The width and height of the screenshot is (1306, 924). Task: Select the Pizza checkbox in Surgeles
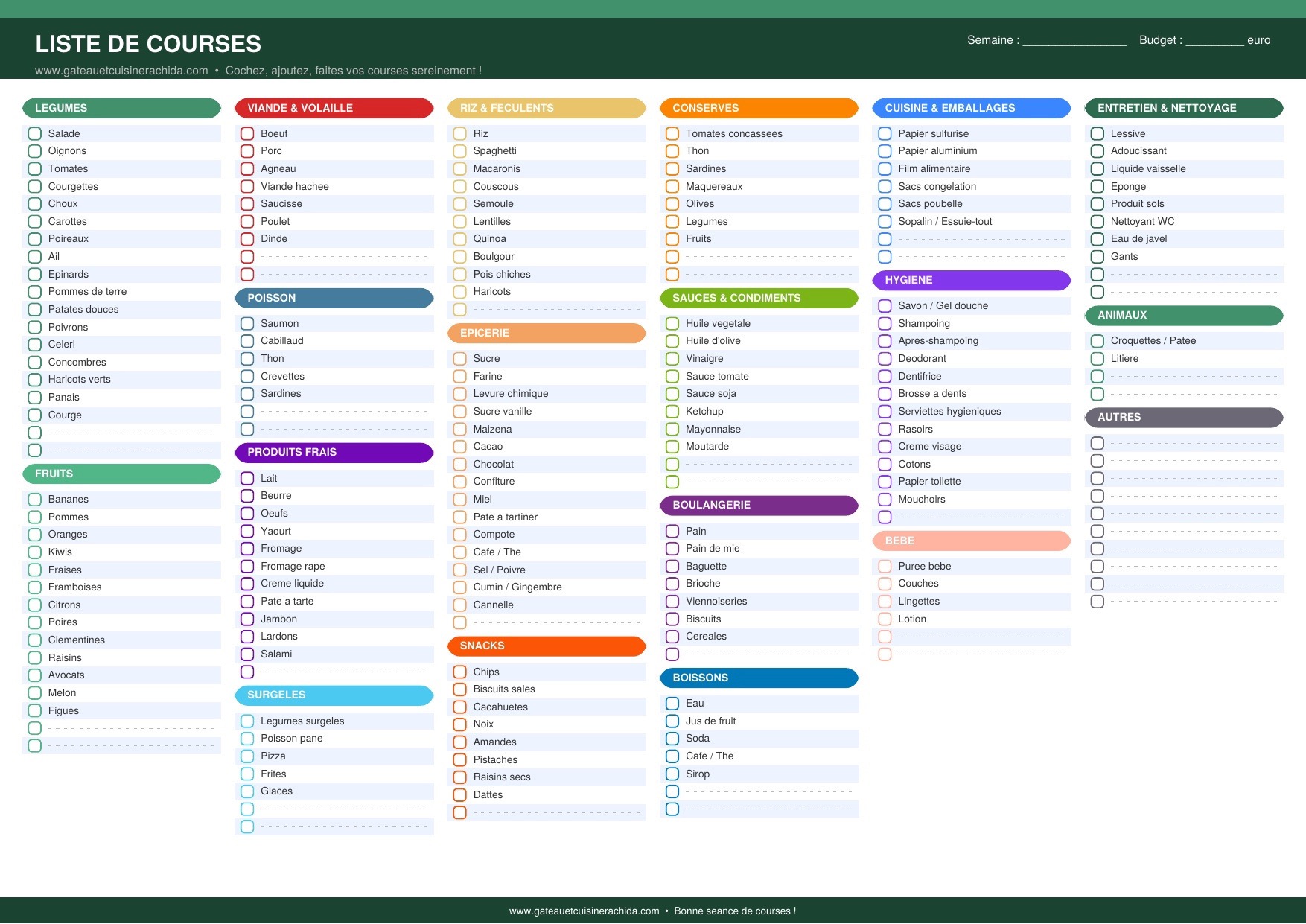tap(247, 756)
